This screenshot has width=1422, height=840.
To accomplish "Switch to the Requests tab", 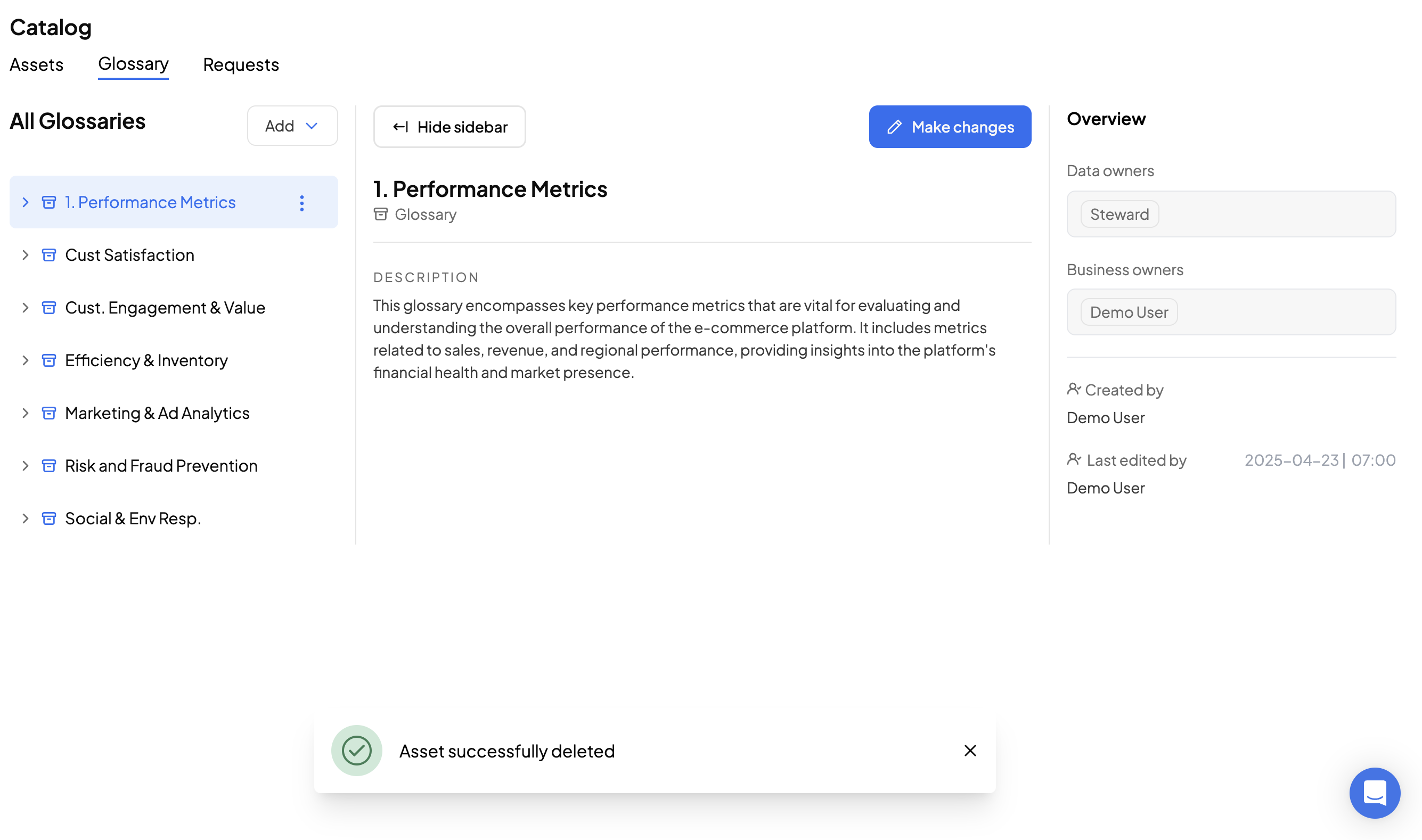I will tap(241, 64).
